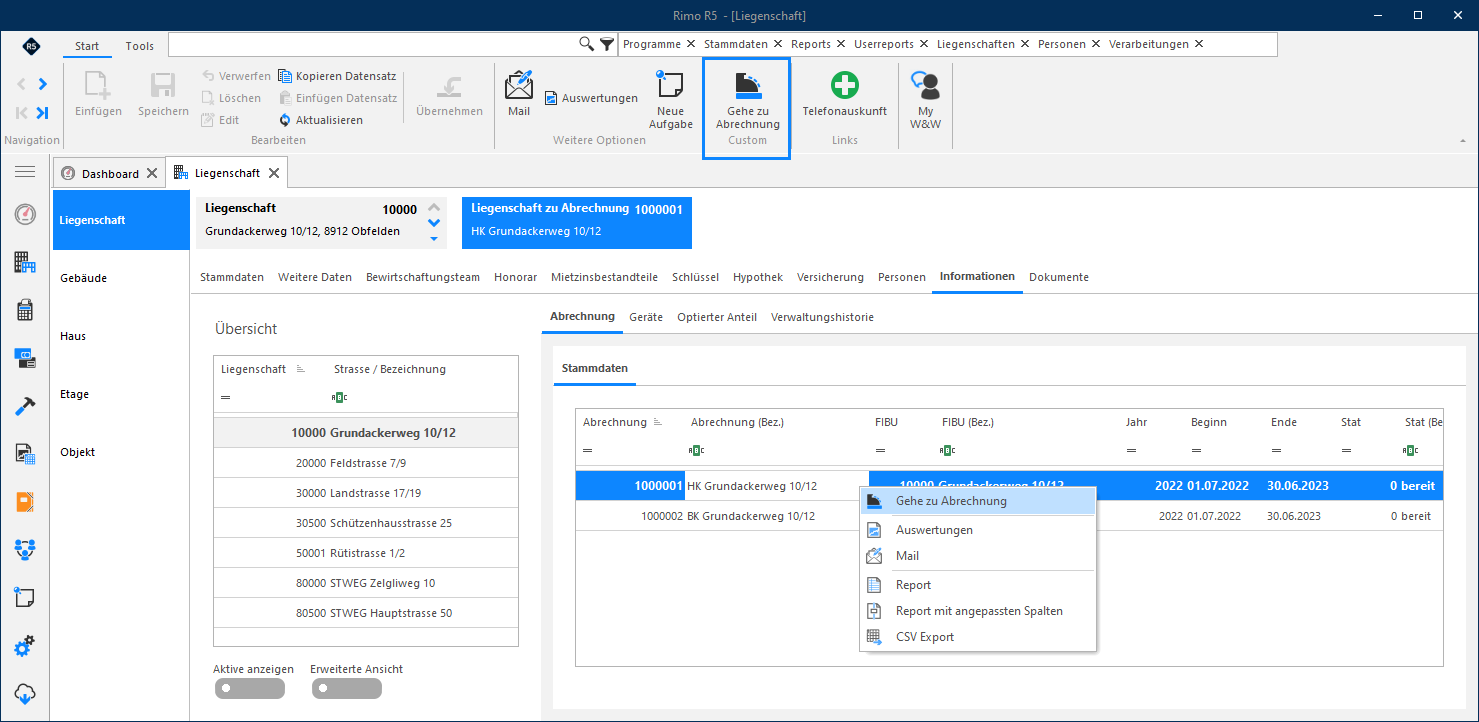Click the search magnifier icon
1479x722 pixels.
tap(587, 44)
